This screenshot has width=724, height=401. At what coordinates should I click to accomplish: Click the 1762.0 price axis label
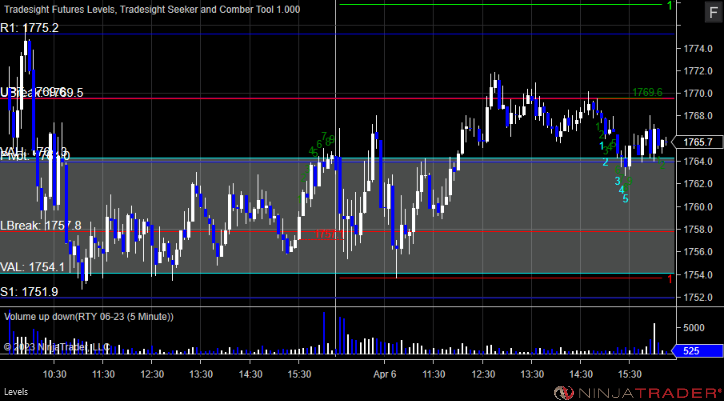tap(698, 184)
